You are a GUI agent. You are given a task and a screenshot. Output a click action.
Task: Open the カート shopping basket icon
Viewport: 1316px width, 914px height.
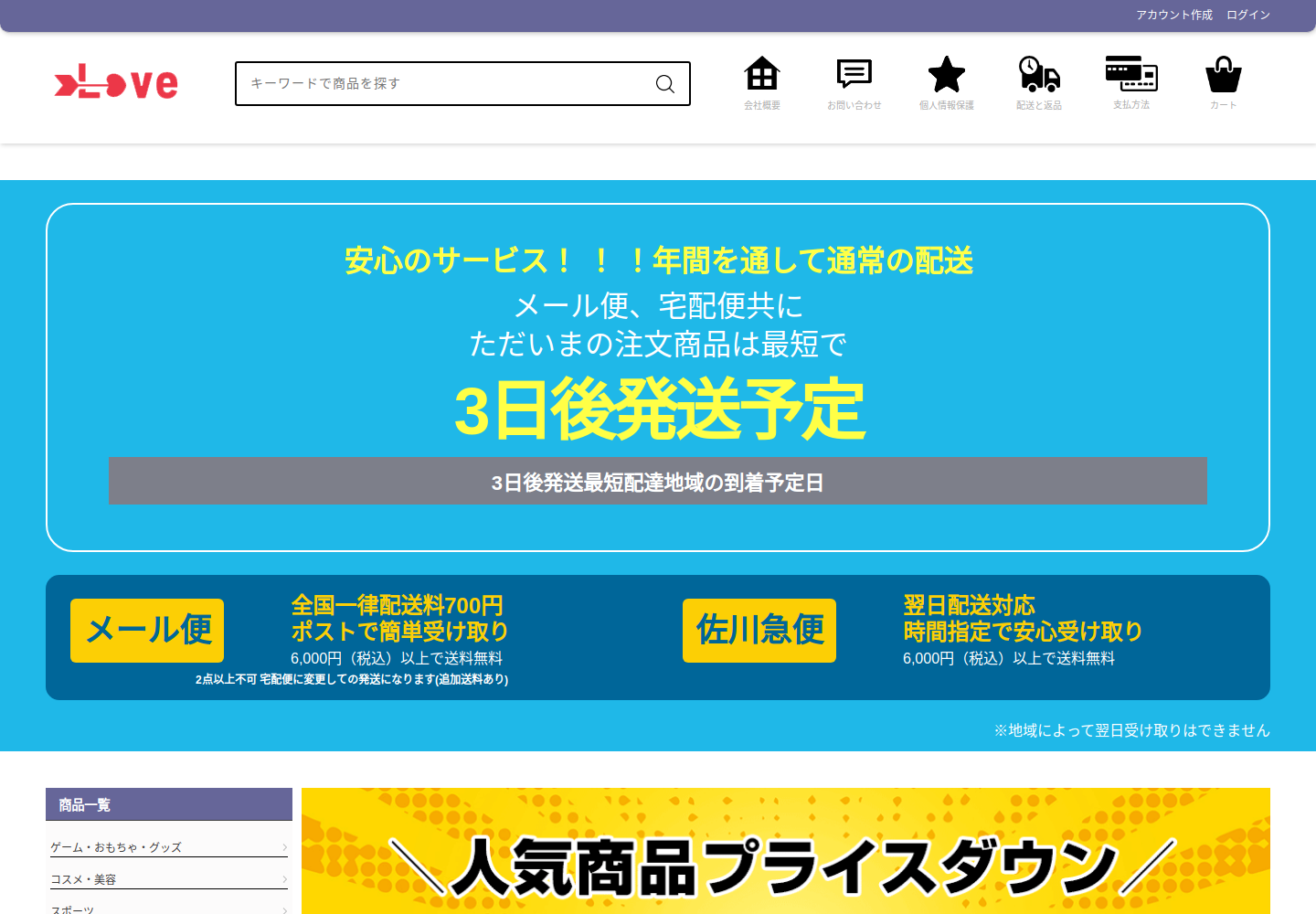(x=1224, y=74)
